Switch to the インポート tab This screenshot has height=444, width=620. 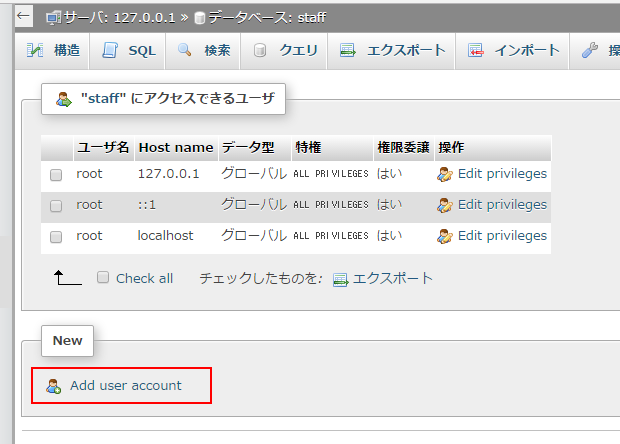[x=512, y=51]
